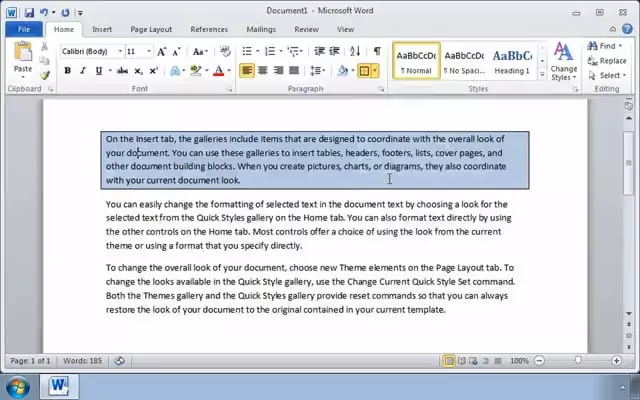
Task: Toggle Center alignment
Action: (262, 71)
